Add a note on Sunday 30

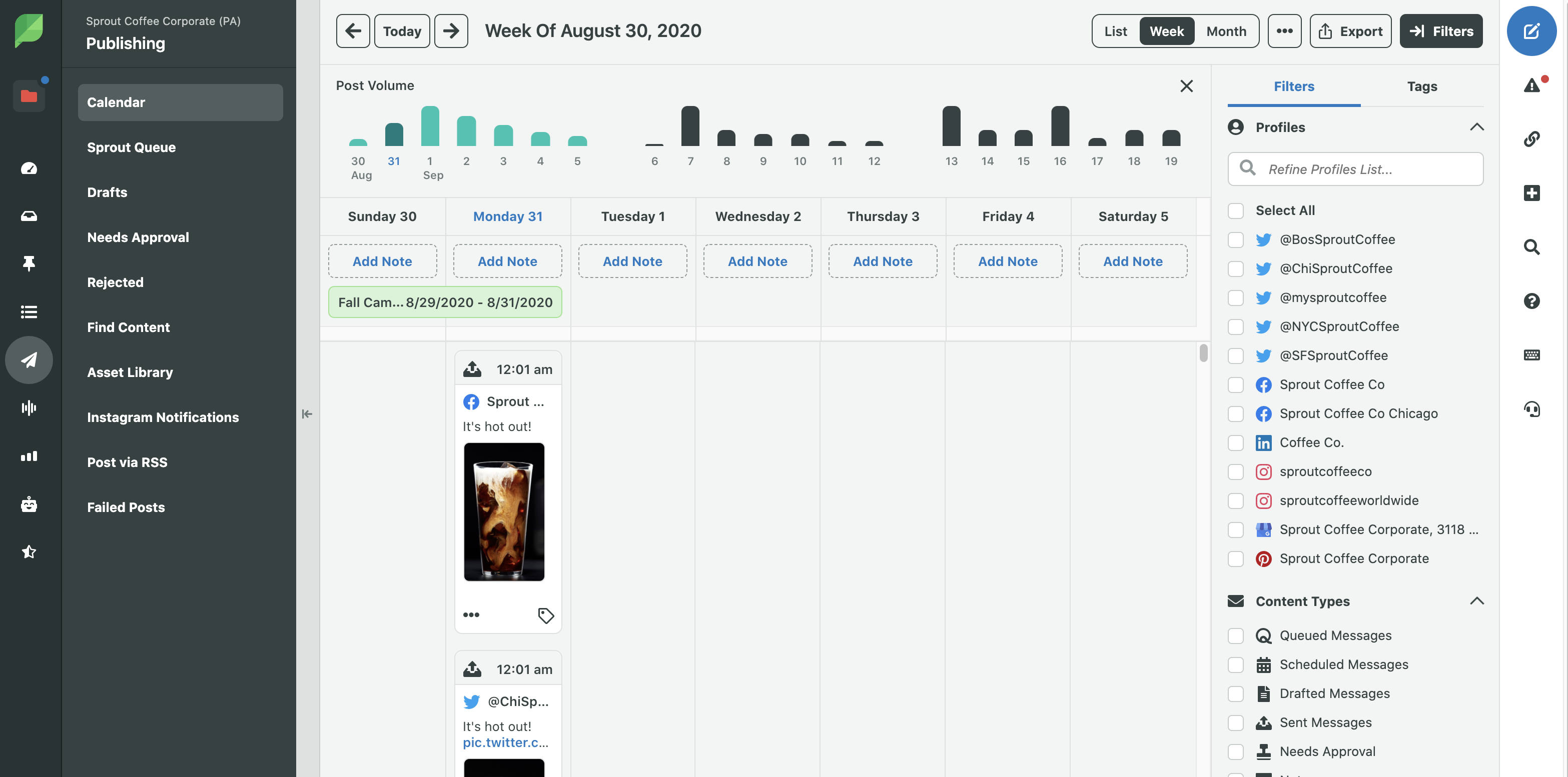(382, 261)
